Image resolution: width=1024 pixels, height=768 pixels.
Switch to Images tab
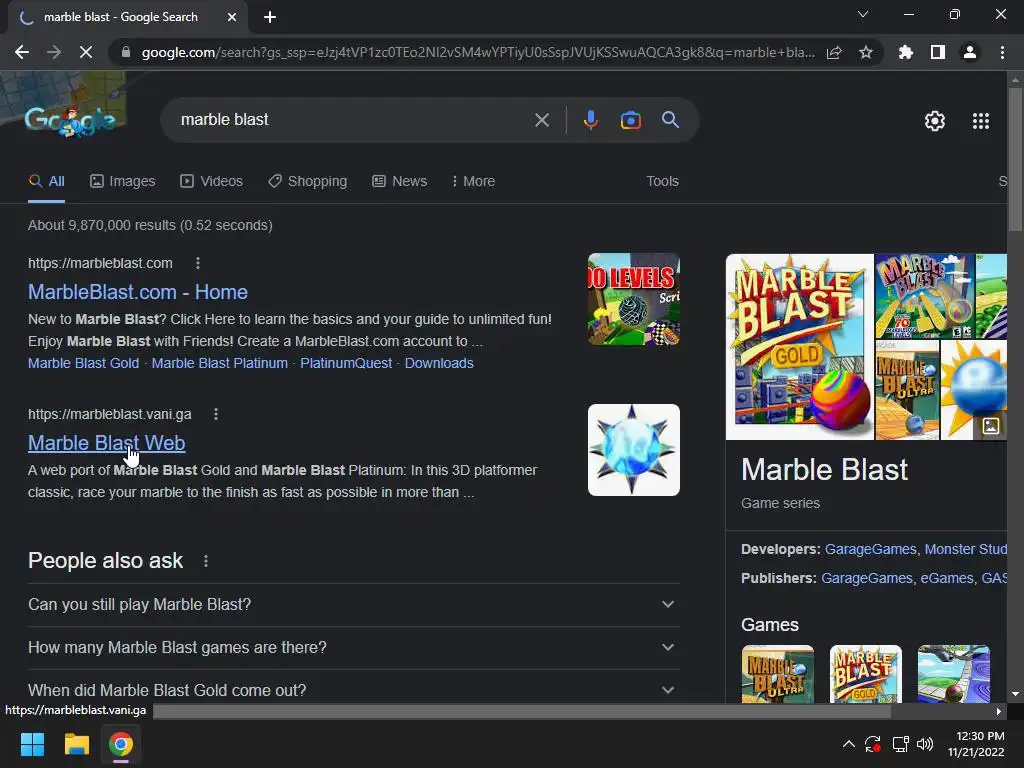point(123,182)
